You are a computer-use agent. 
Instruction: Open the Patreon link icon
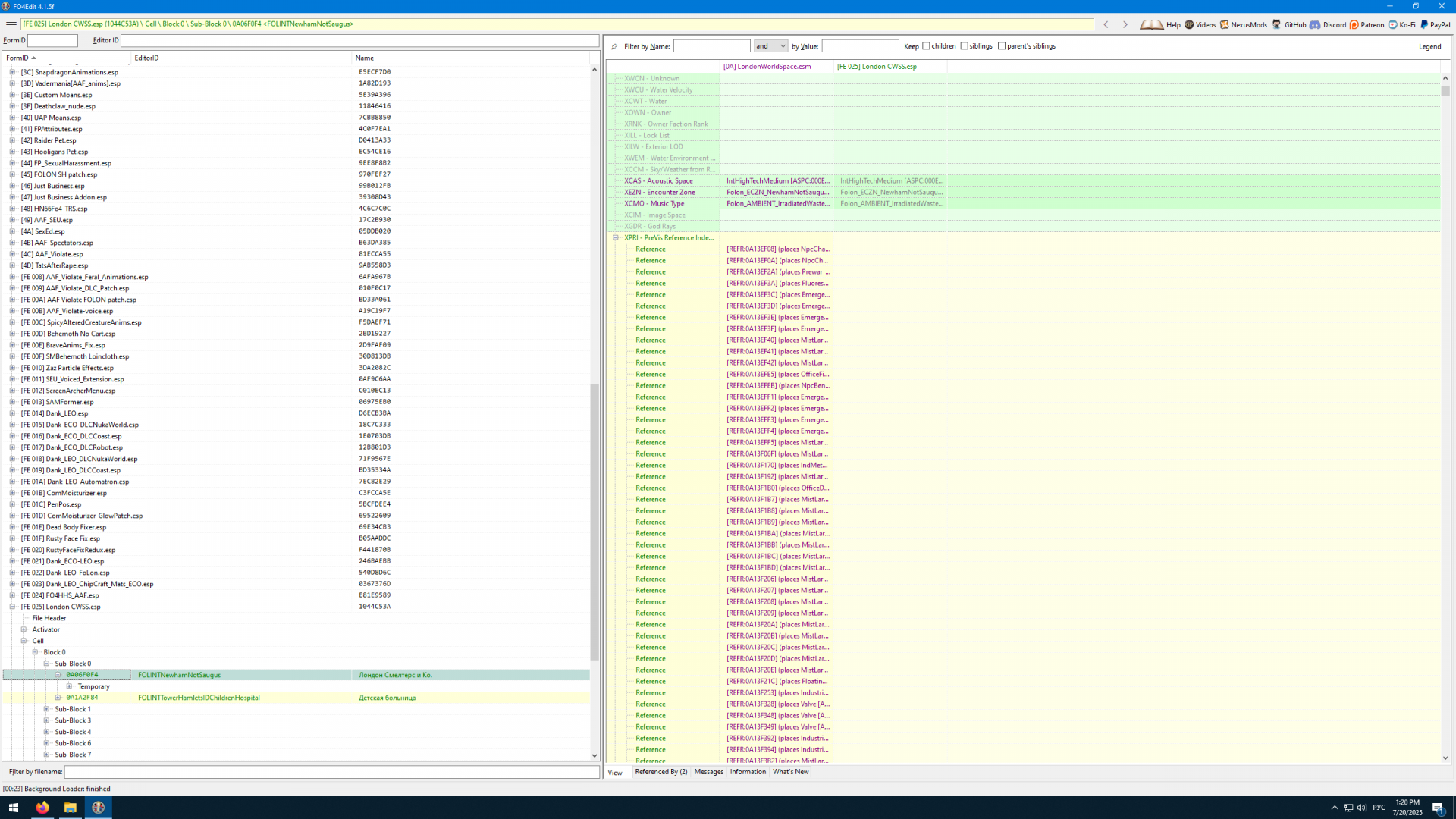(x=1354, y=24)
